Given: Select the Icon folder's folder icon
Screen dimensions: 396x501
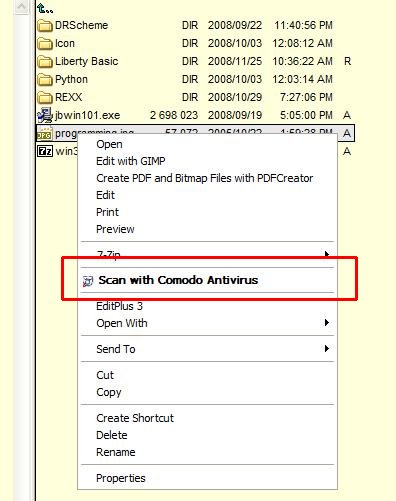Looking at the screenshot, I should pyautogui.click(x=45, y=43).
